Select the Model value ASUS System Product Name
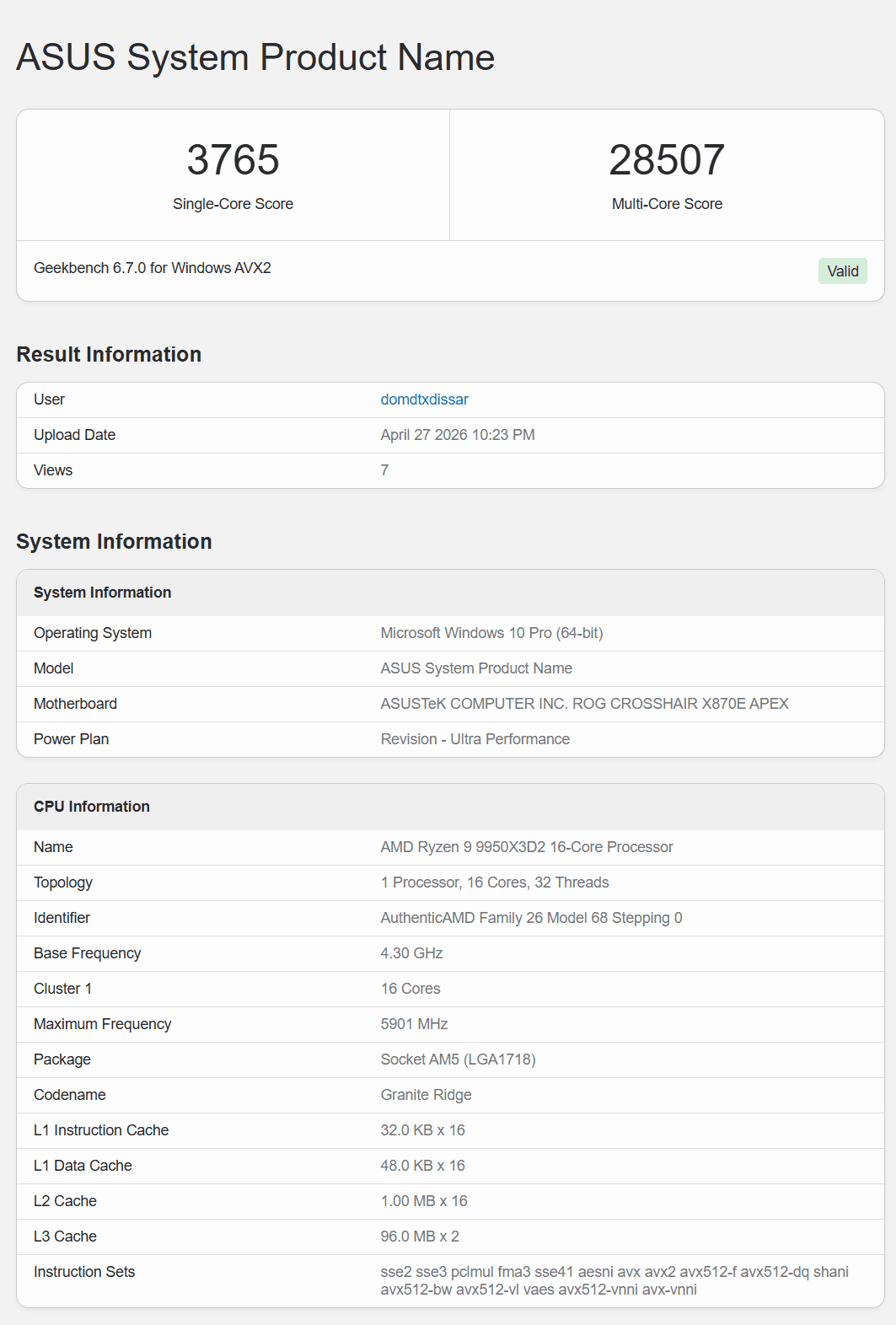 point(476,668)
